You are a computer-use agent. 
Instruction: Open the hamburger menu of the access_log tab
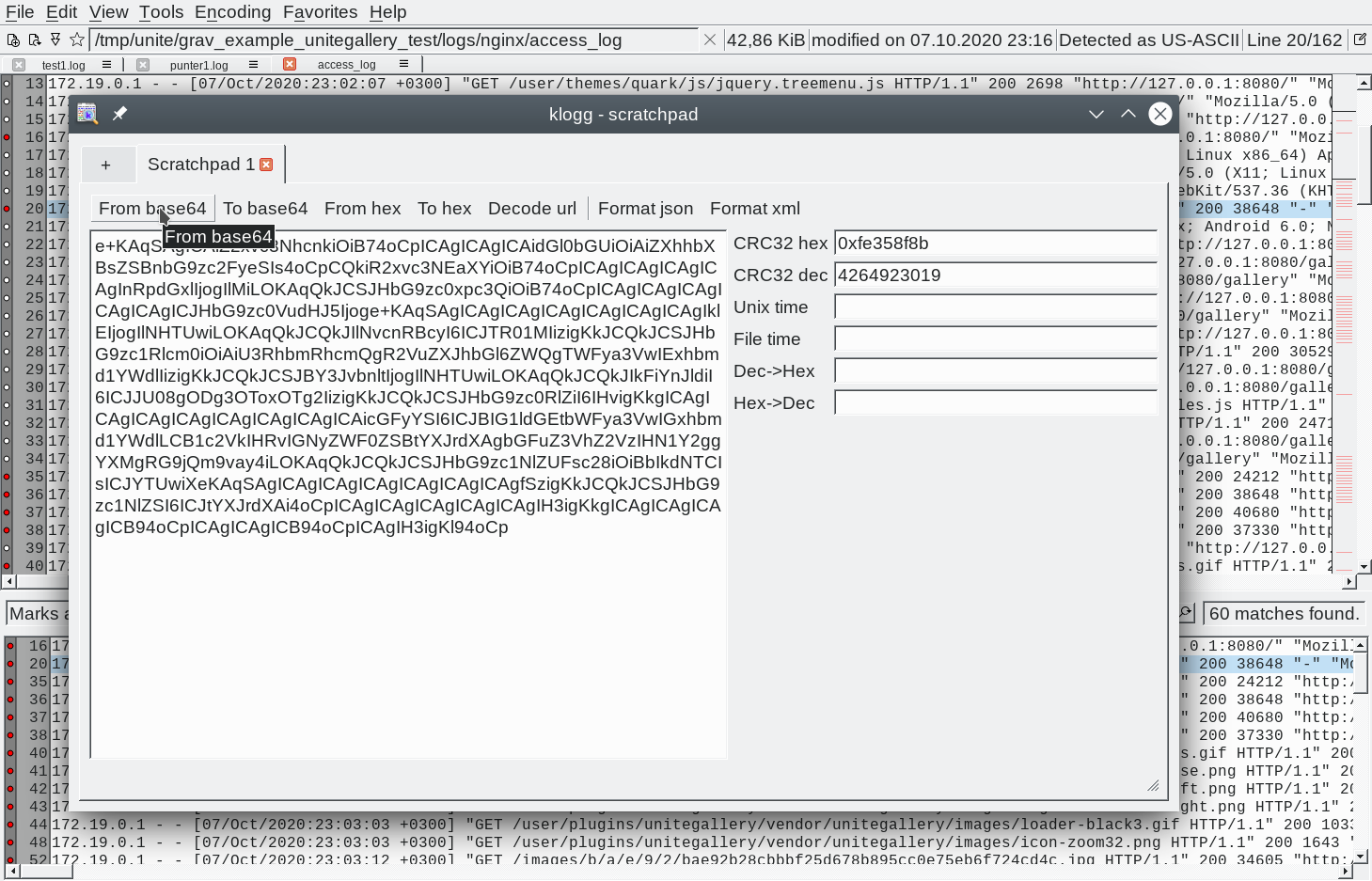pos(403,64)
